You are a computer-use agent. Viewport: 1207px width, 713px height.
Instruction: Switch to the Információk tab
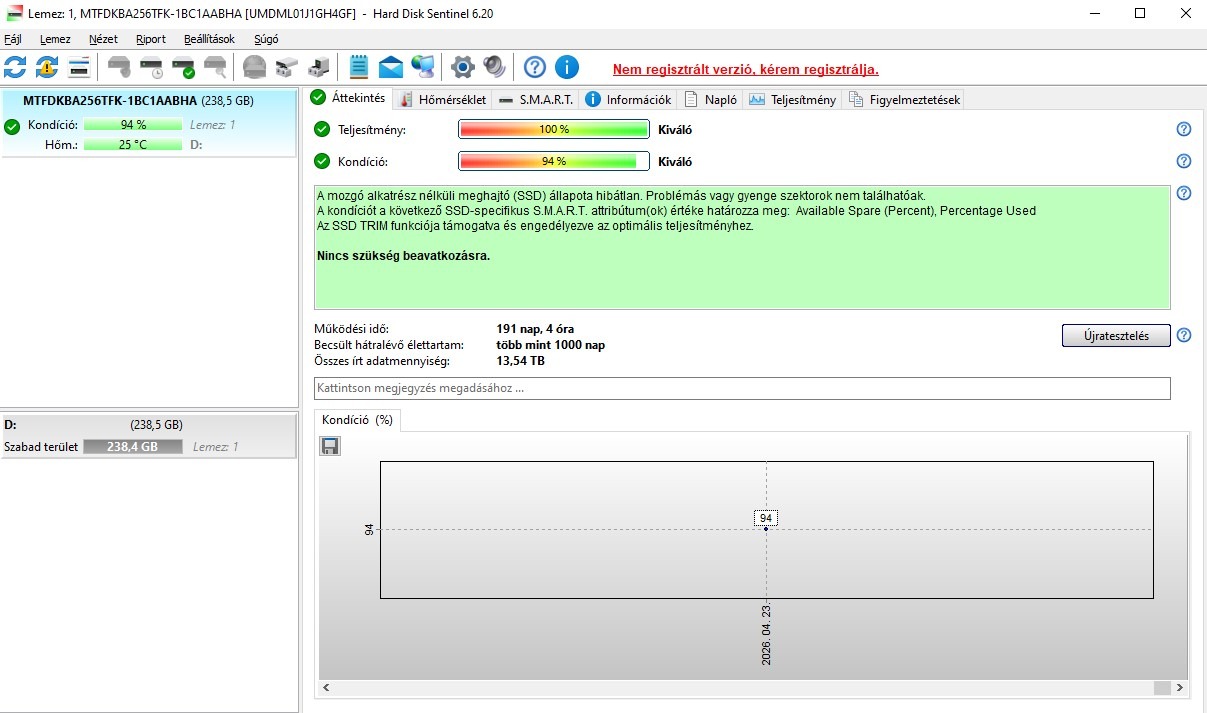click(628, 100)
